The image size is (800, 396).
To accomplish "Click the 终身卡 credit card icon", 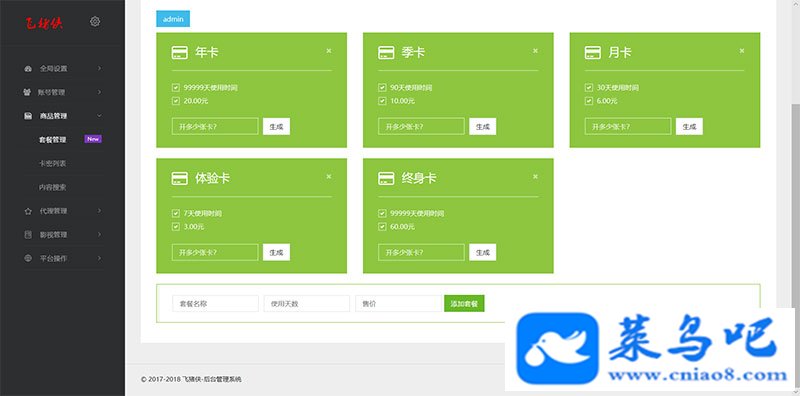I will pyautogui.click(x=386, y=178).
